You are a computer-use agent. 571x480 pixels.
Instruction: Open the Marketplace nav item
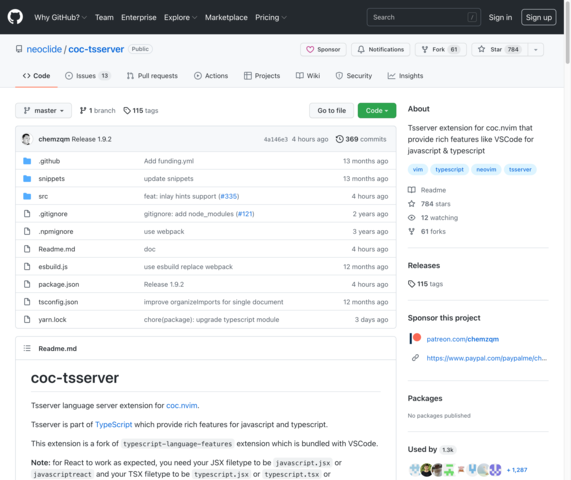[x=226, y=17]
